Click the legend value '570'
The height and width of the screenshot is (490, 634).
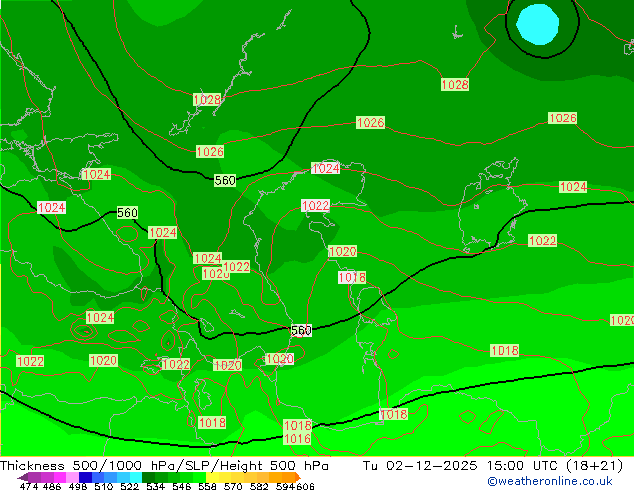(x=233, y=486)
